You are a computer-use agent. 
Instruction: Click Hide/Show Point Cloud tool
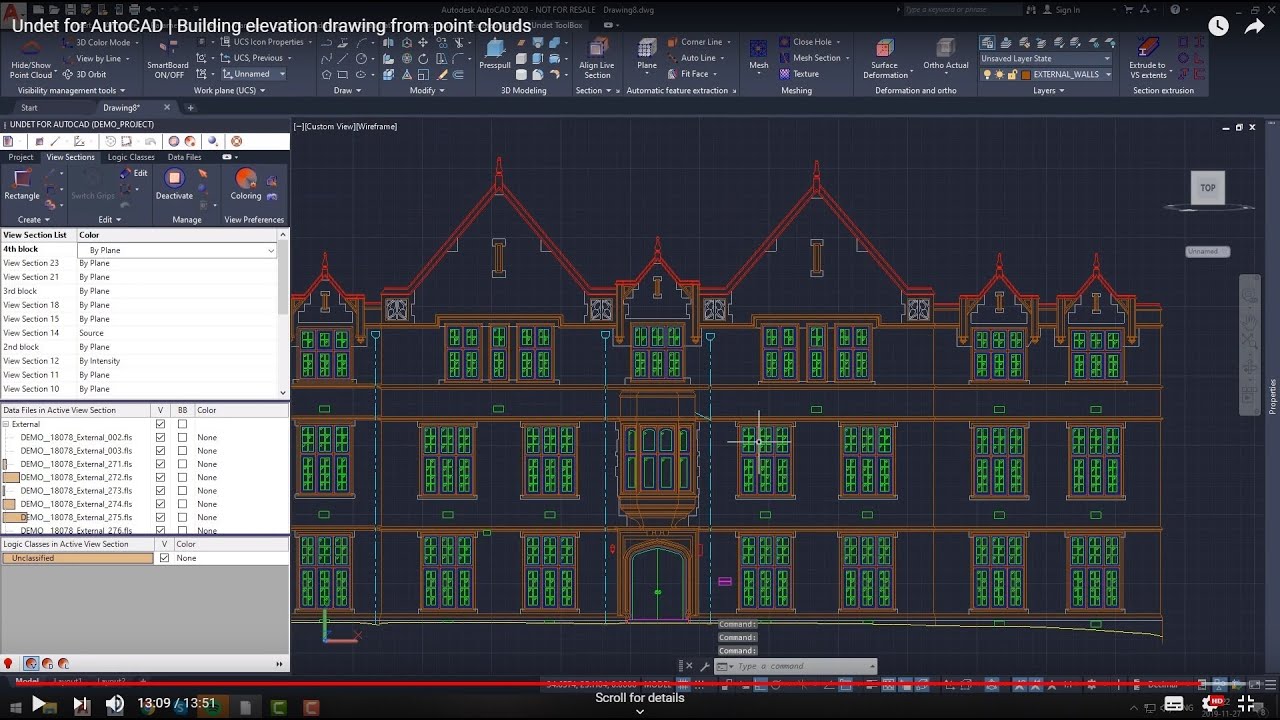[x=30, y=60]
